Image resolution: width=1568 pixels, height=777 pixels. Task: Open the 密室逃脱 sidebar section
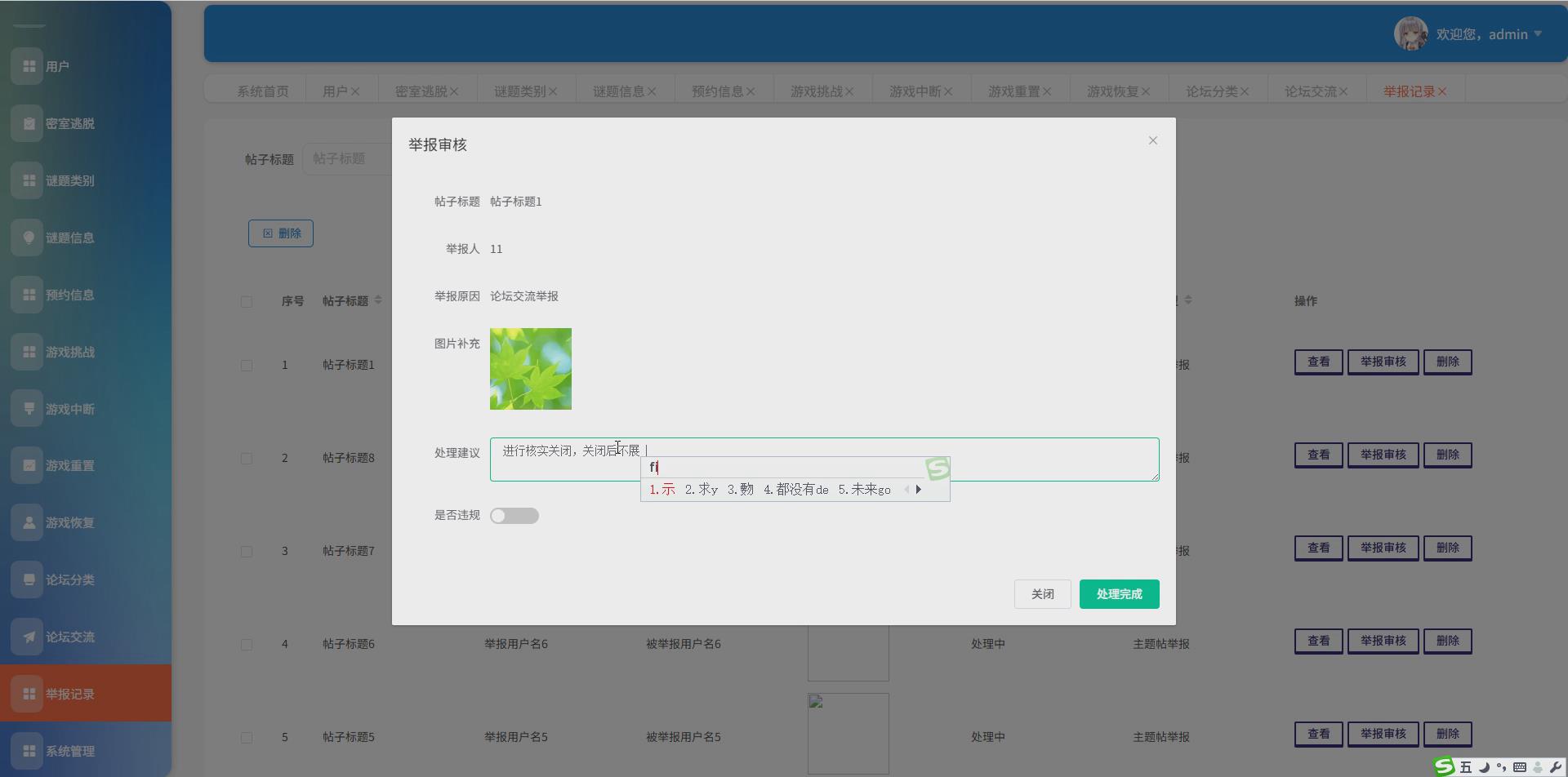pos(27,123)
